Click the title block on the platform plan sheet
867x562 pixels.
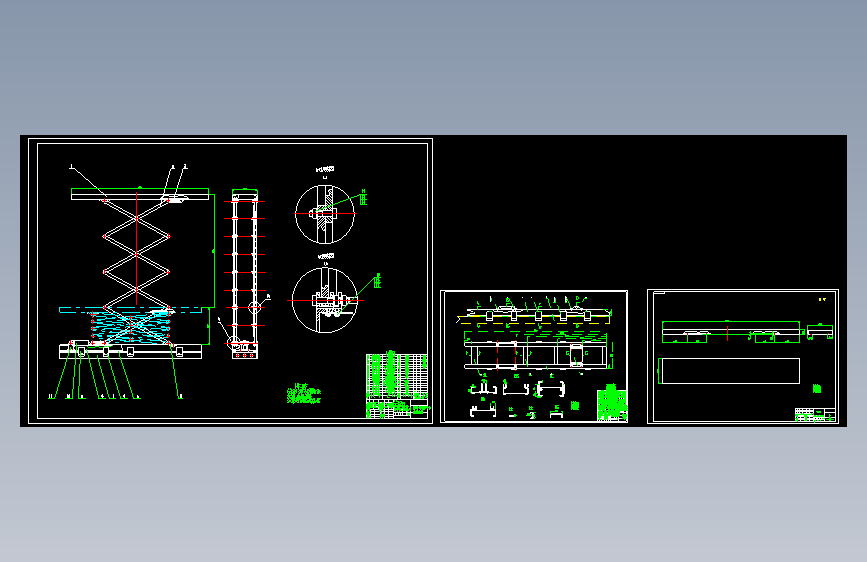[814, 414]
